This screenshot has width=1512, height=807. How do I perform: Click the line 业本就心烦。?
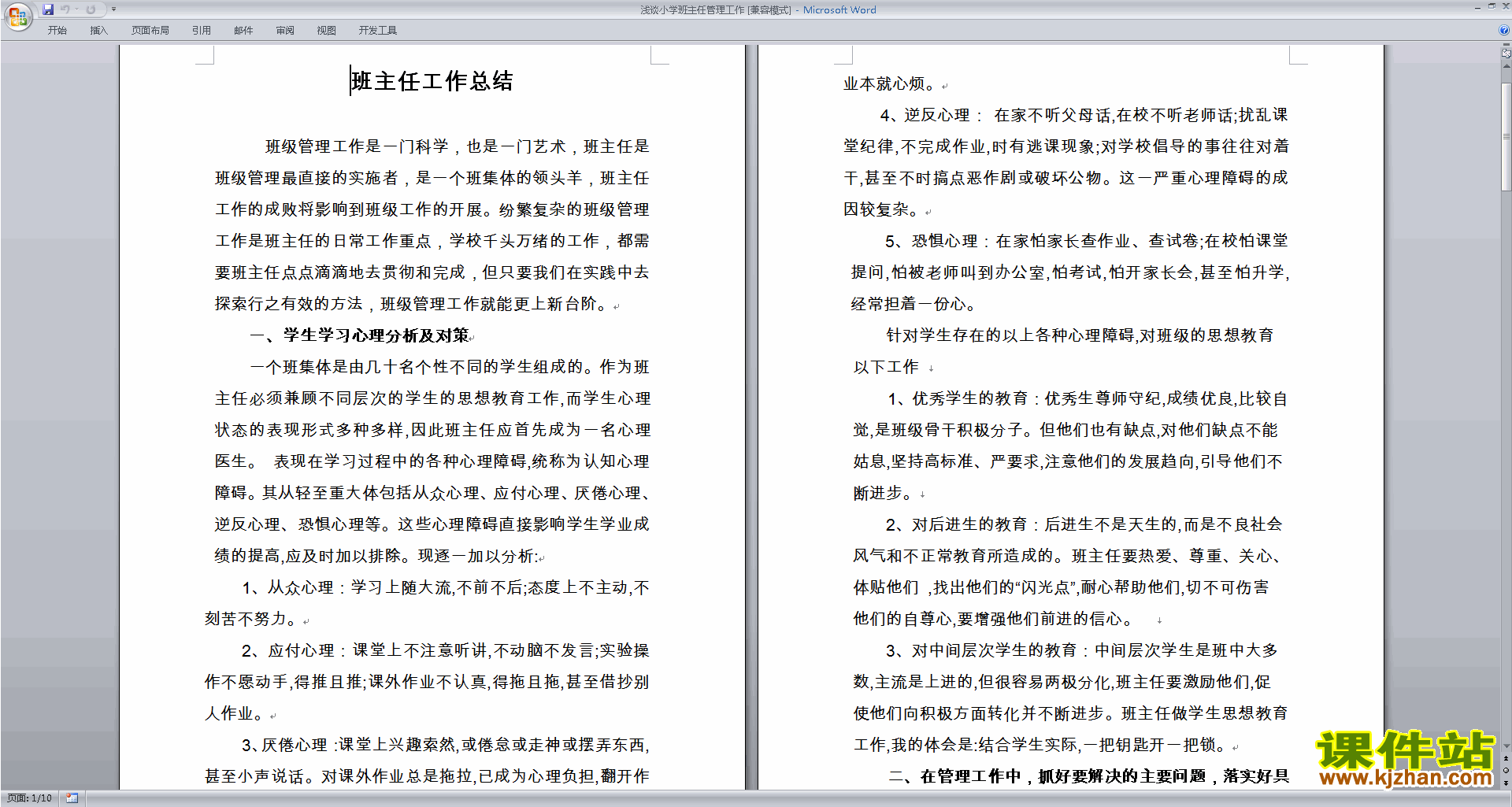point(890,83)
